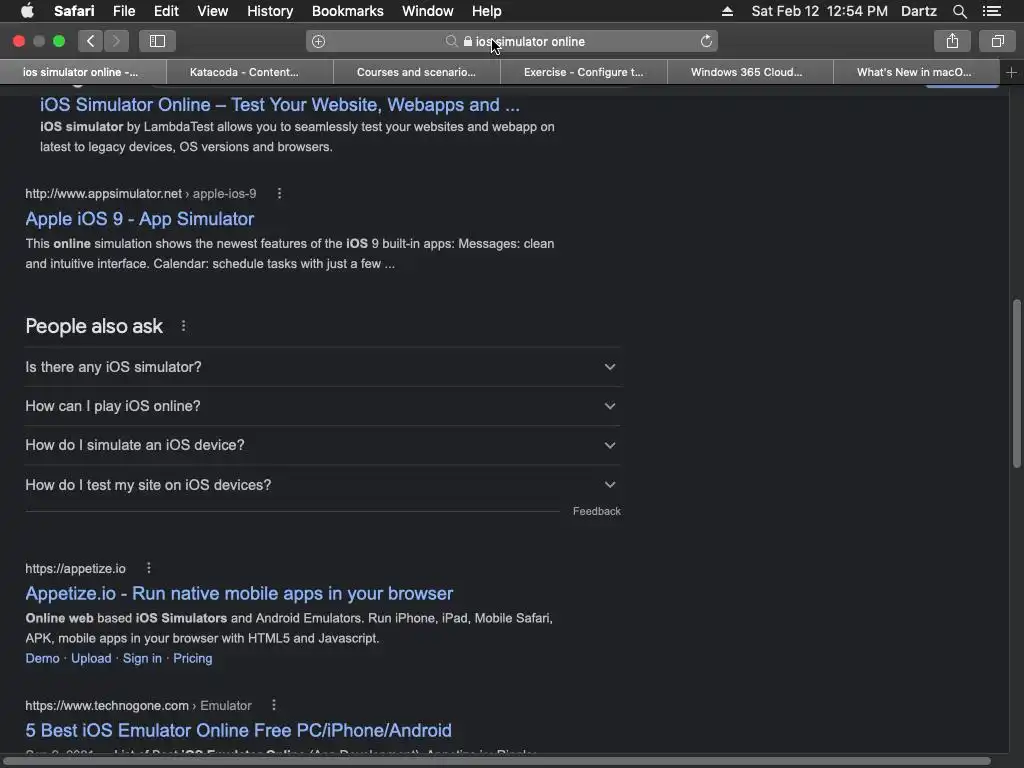Screen dimensions: 1024x768
Task: Expand 'How do I test my site on iOS devices?'
Action: (x=323, y=485)
